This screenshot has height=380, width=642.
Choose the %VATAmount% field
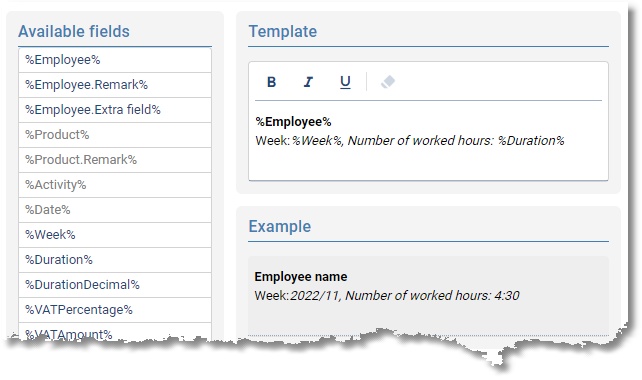point(115,332)
